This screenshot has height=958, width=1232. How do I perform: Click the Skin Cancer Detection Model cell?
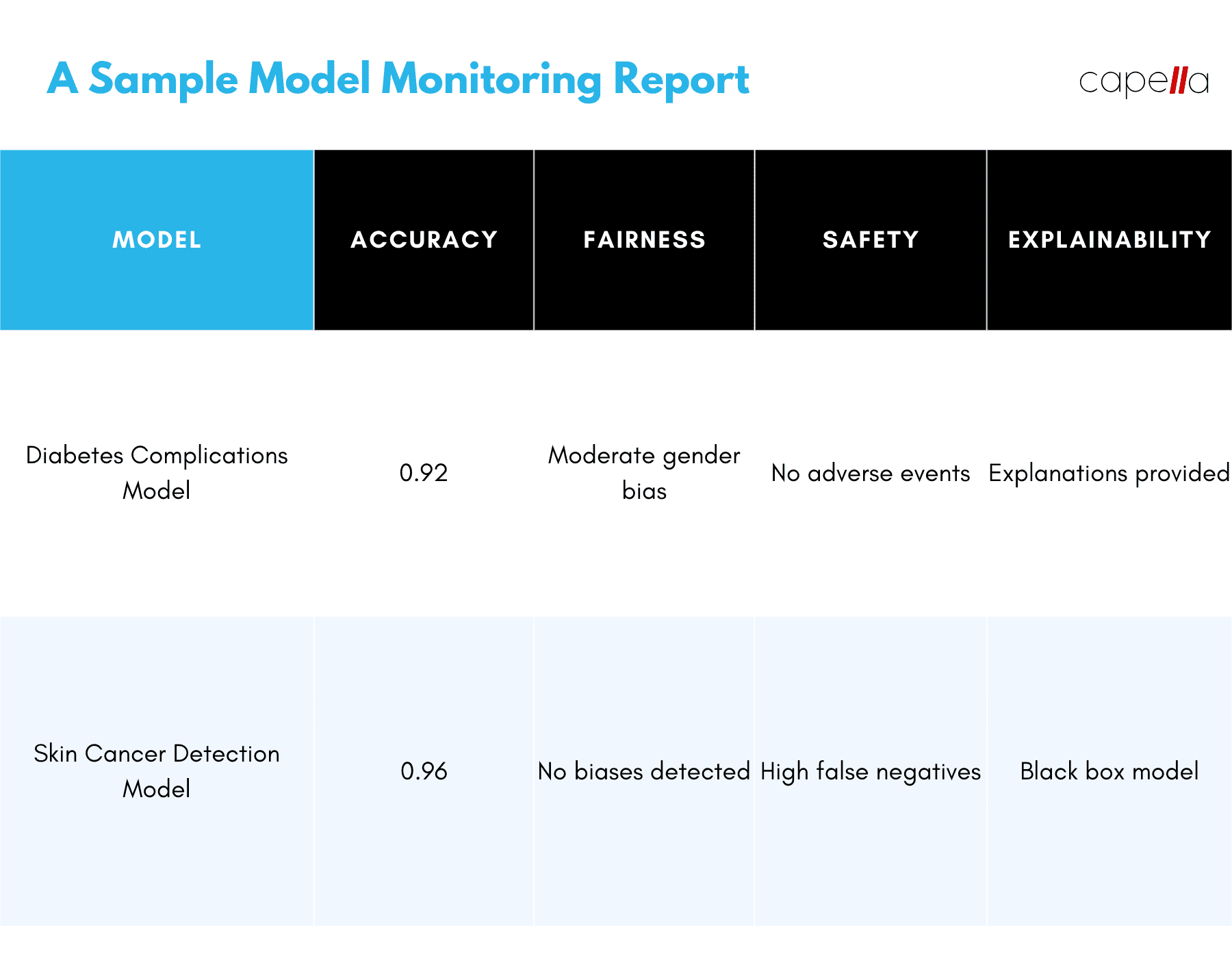(x=157, y=771)
